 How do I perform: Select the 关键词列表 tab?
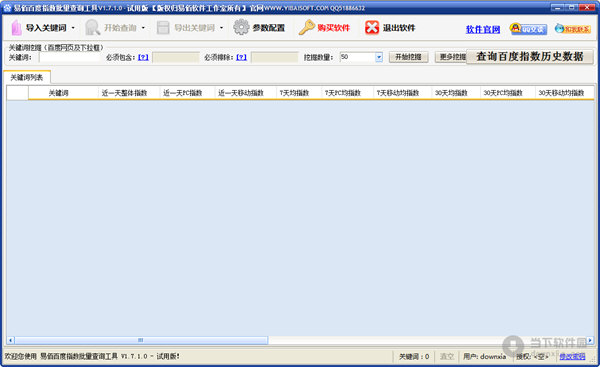[26, 77]
